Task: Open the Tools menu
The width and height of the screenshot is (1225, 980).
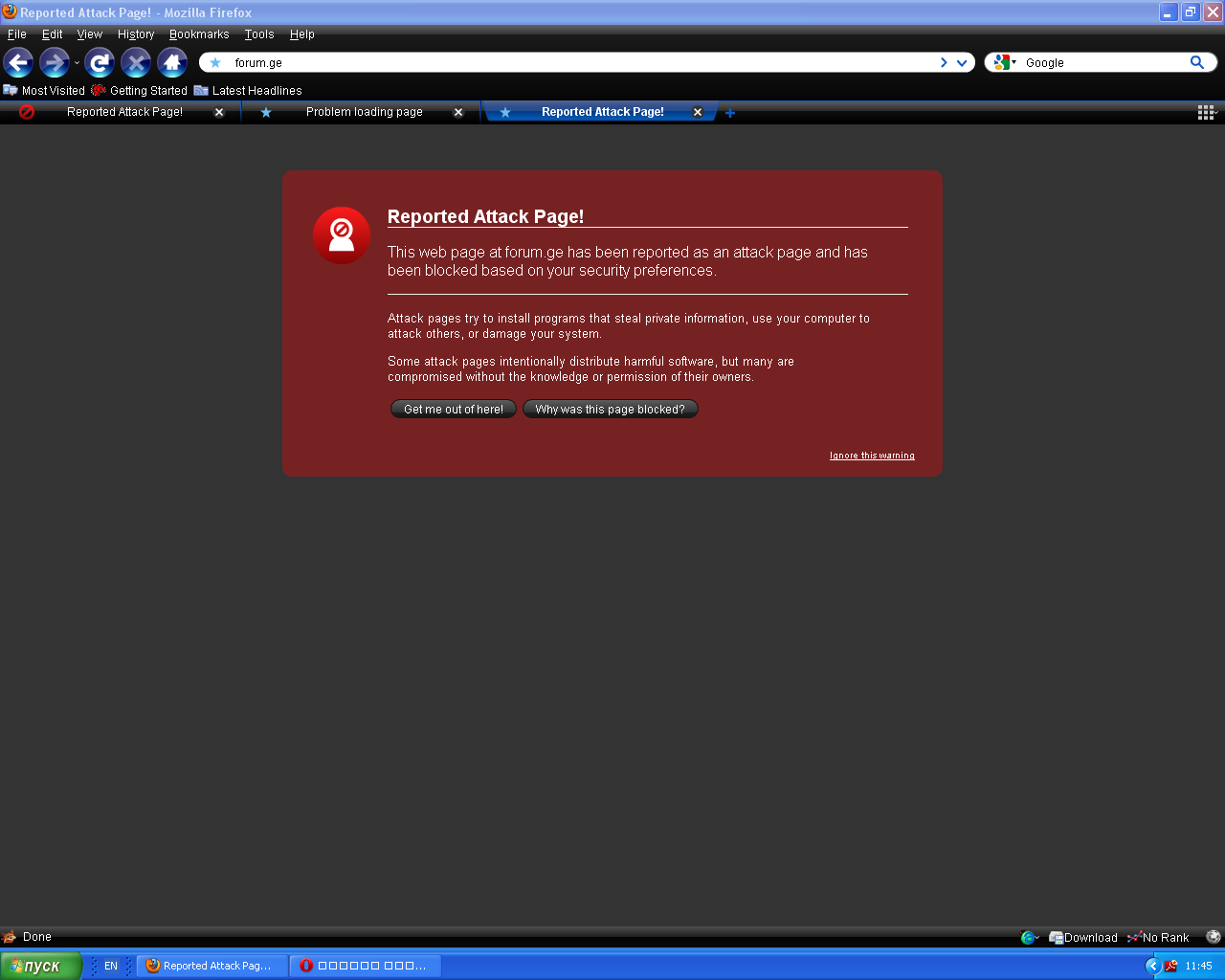Action: tap(259, 34)
